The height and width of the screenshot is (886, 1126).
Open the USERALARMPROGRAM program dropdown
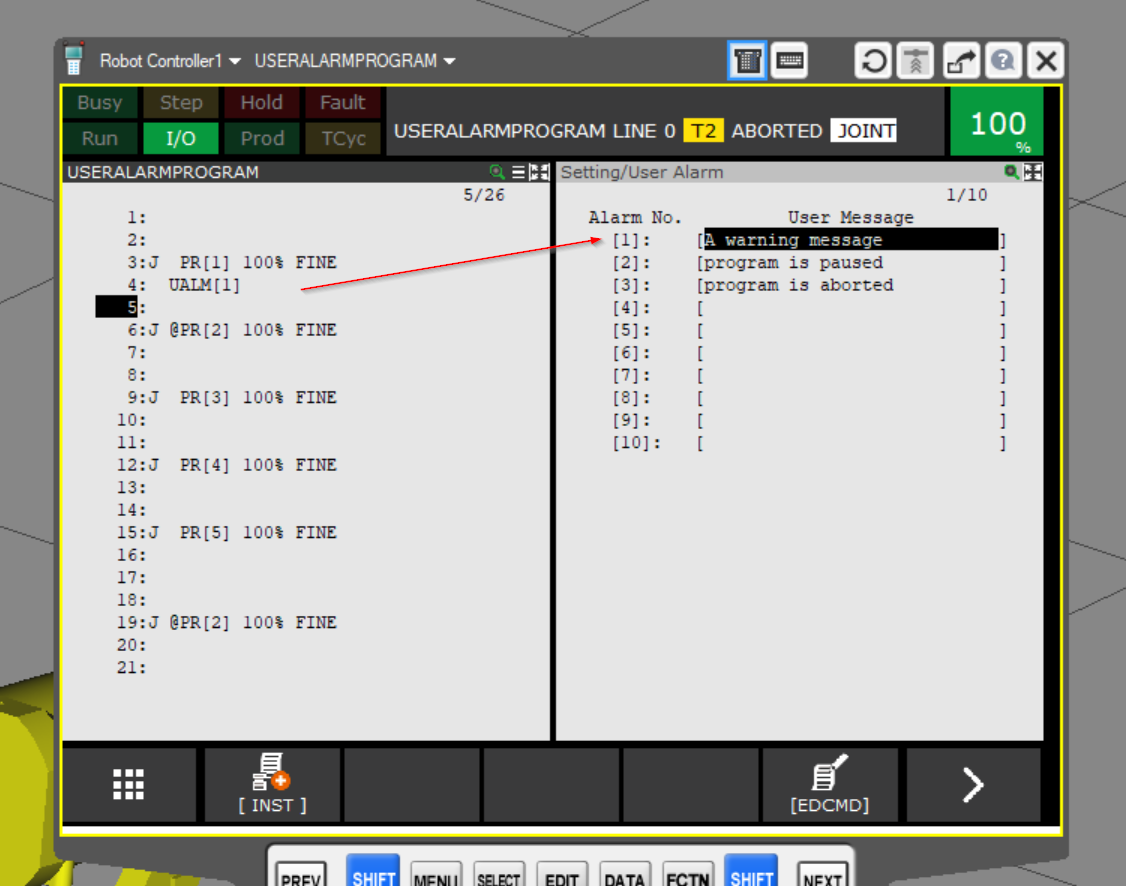pyautogui.click(x=355, y=61)
